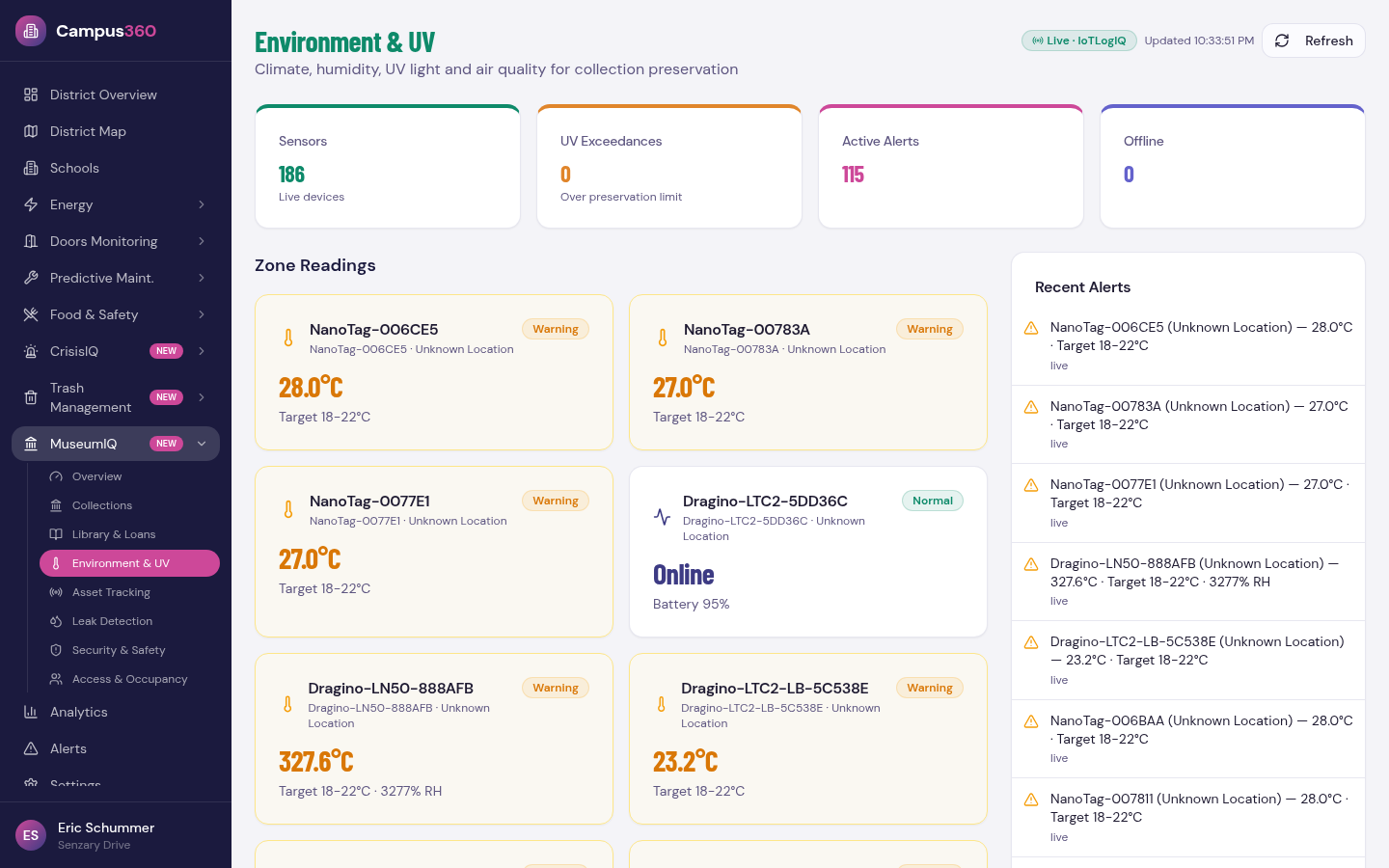Click the Predictive Maint. wrench icon
Viewport: 1389px width, 868px height.
point(31,278)
